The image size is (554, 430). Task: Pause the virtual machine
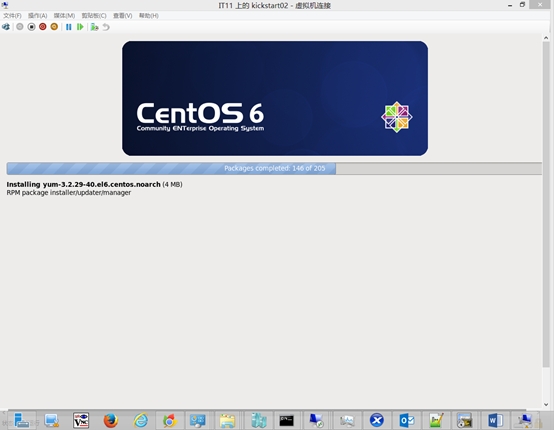pyautogui.click(x=69, y=27)
